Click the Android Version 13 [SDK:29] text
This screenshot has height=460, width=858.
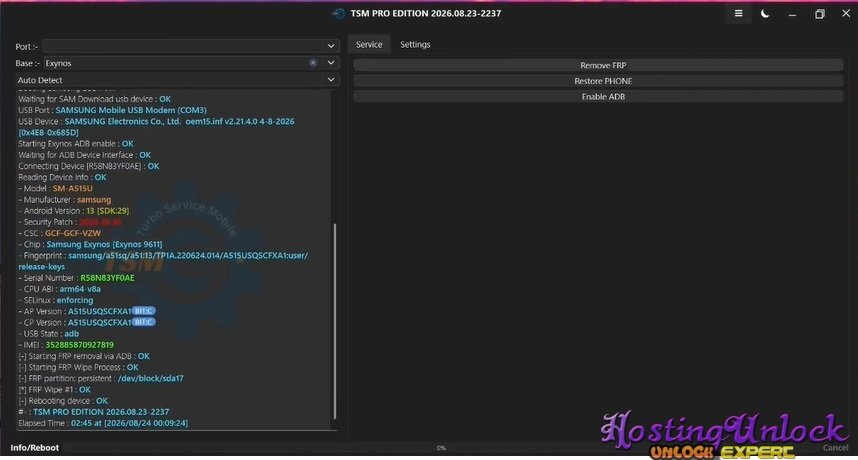point(107,211)
